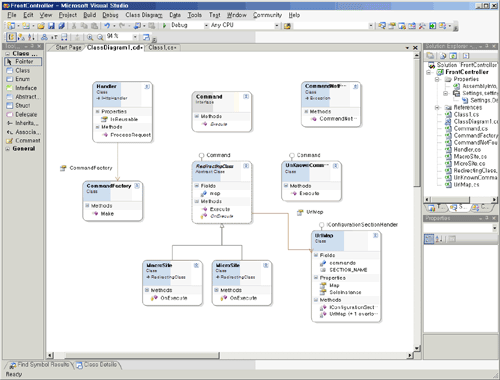Click the RedirectingClass shape header
This screenshot has height=380, width=500.
(222, 171)
